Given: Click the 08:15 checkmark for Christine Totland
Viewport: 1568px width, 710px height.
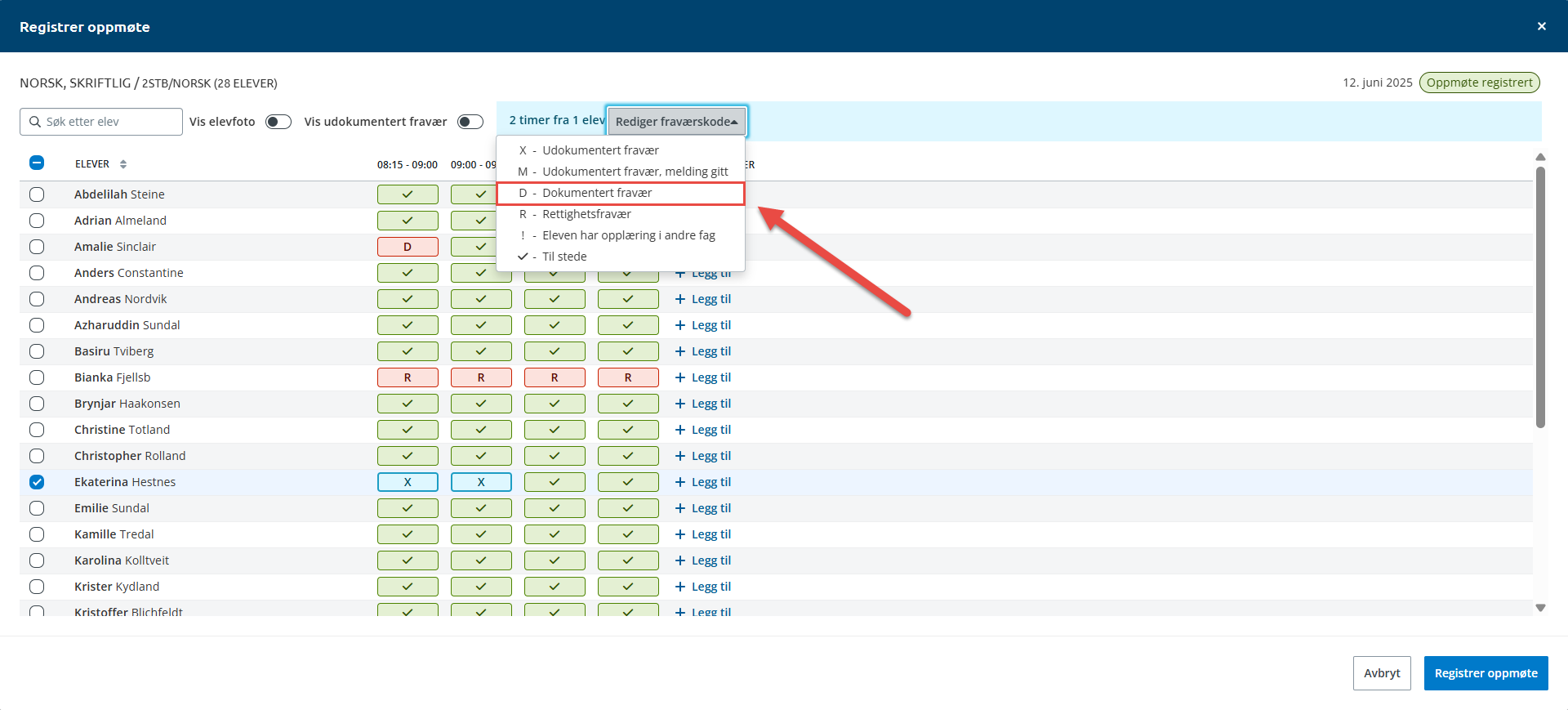Looking at the screenshot, I should (x=408, y=430).
